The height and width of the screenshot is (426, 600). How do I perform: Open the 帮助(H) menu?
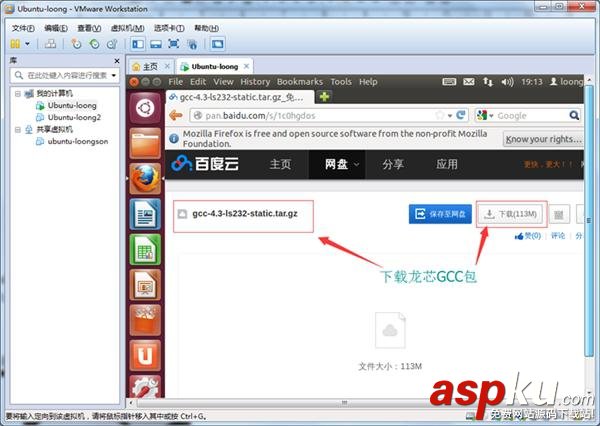coord(207,28)
